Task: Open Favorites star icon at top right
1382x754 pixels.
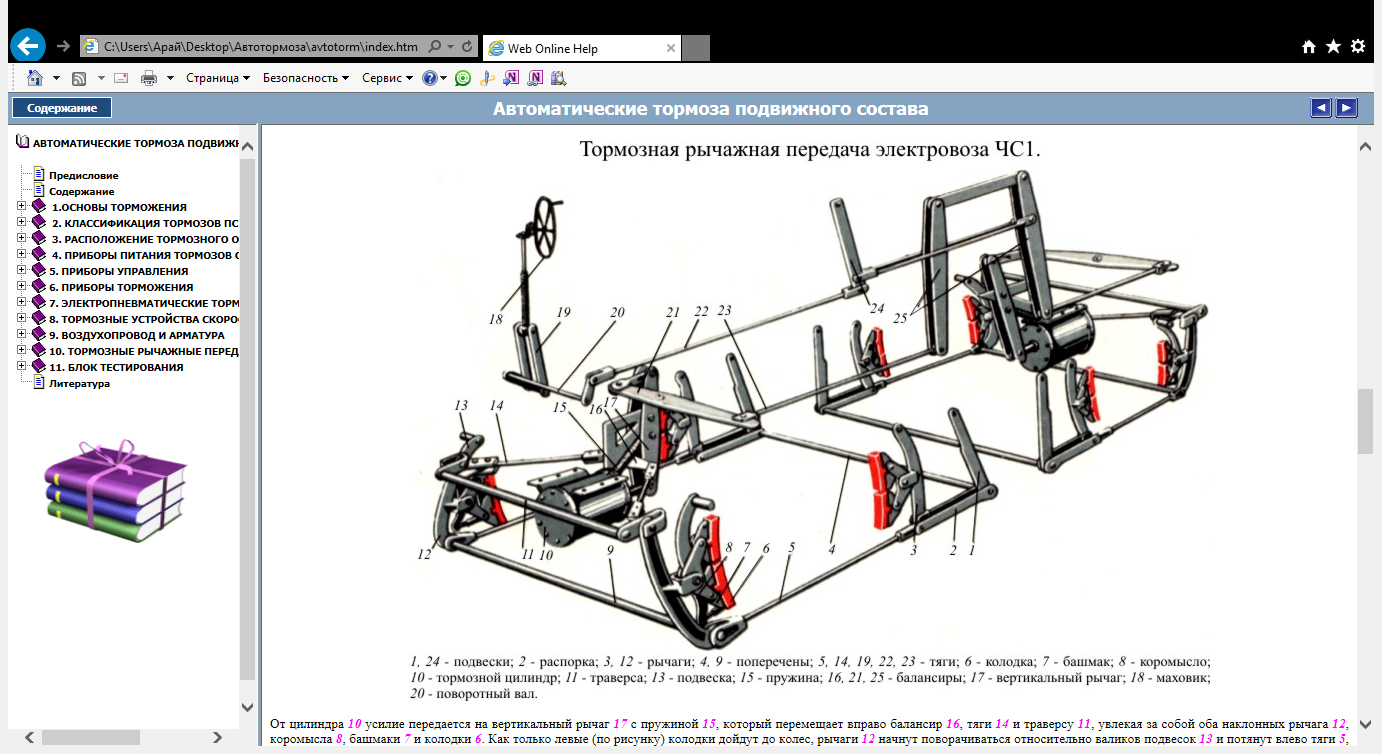Action: (1333, 46)
